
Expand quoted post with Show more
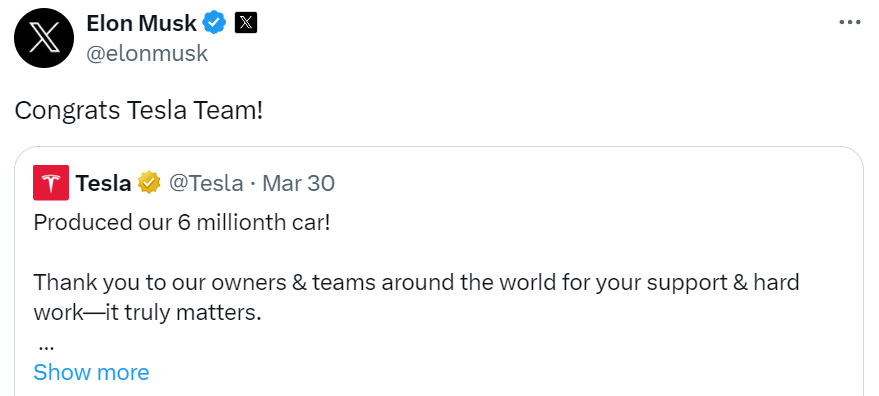click(x=91, y=372)
